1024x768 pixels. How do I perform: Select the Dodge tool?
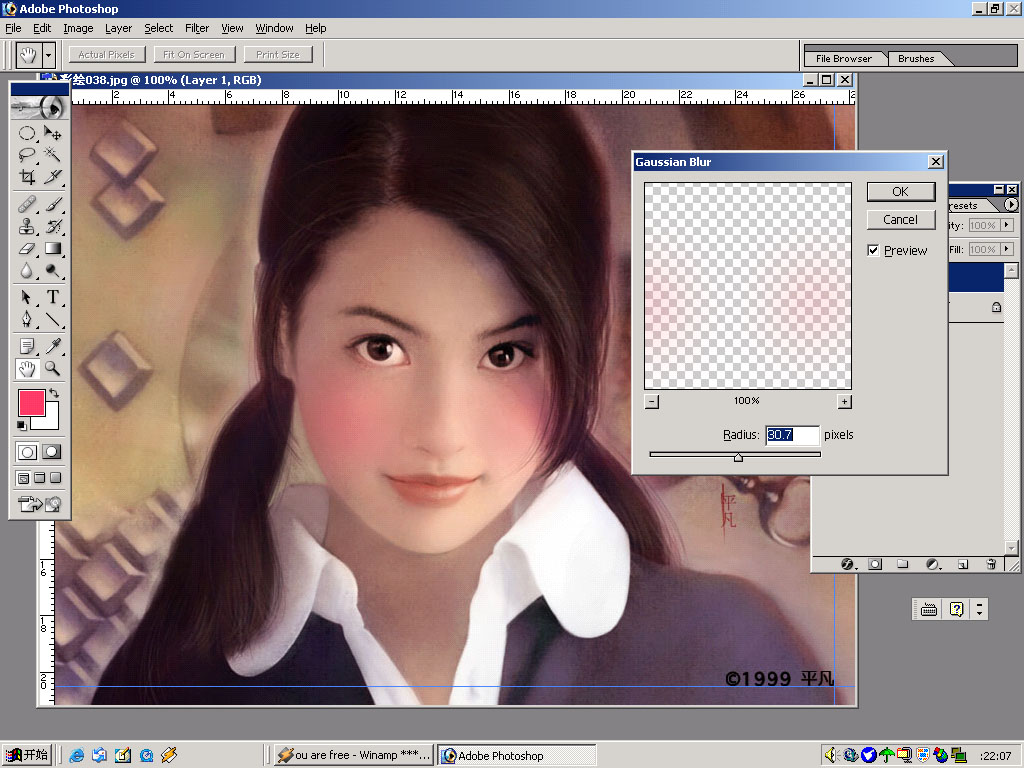coord(52,270)
